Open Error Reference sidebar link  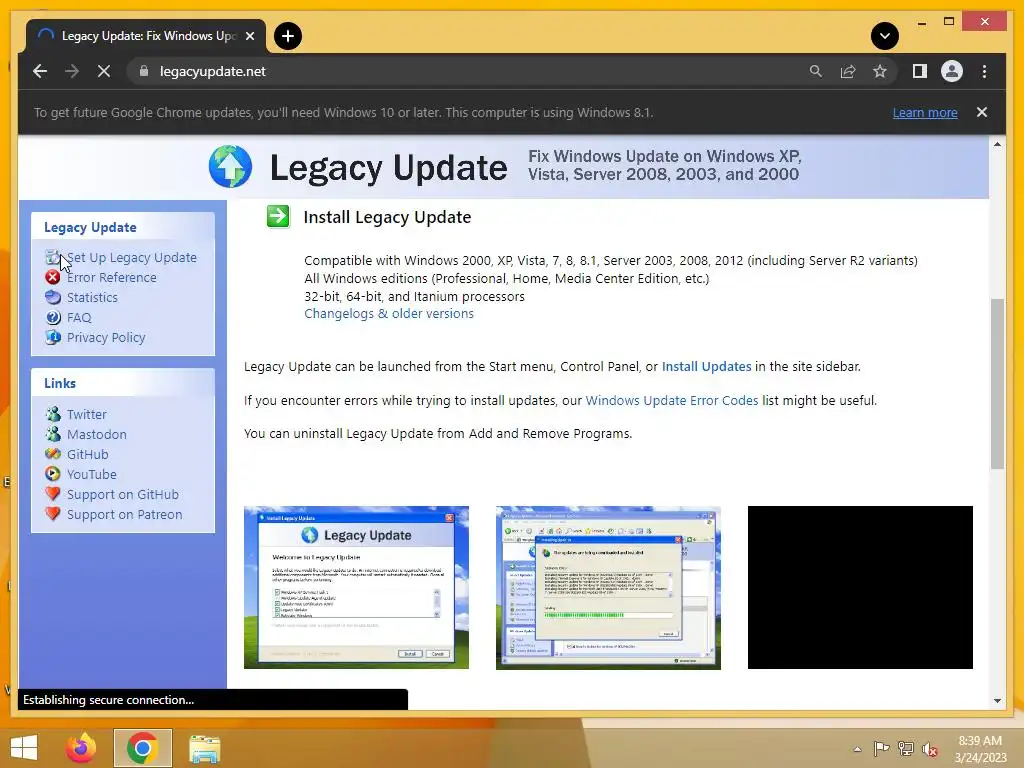pyautogui.click(x=112, y=278)
